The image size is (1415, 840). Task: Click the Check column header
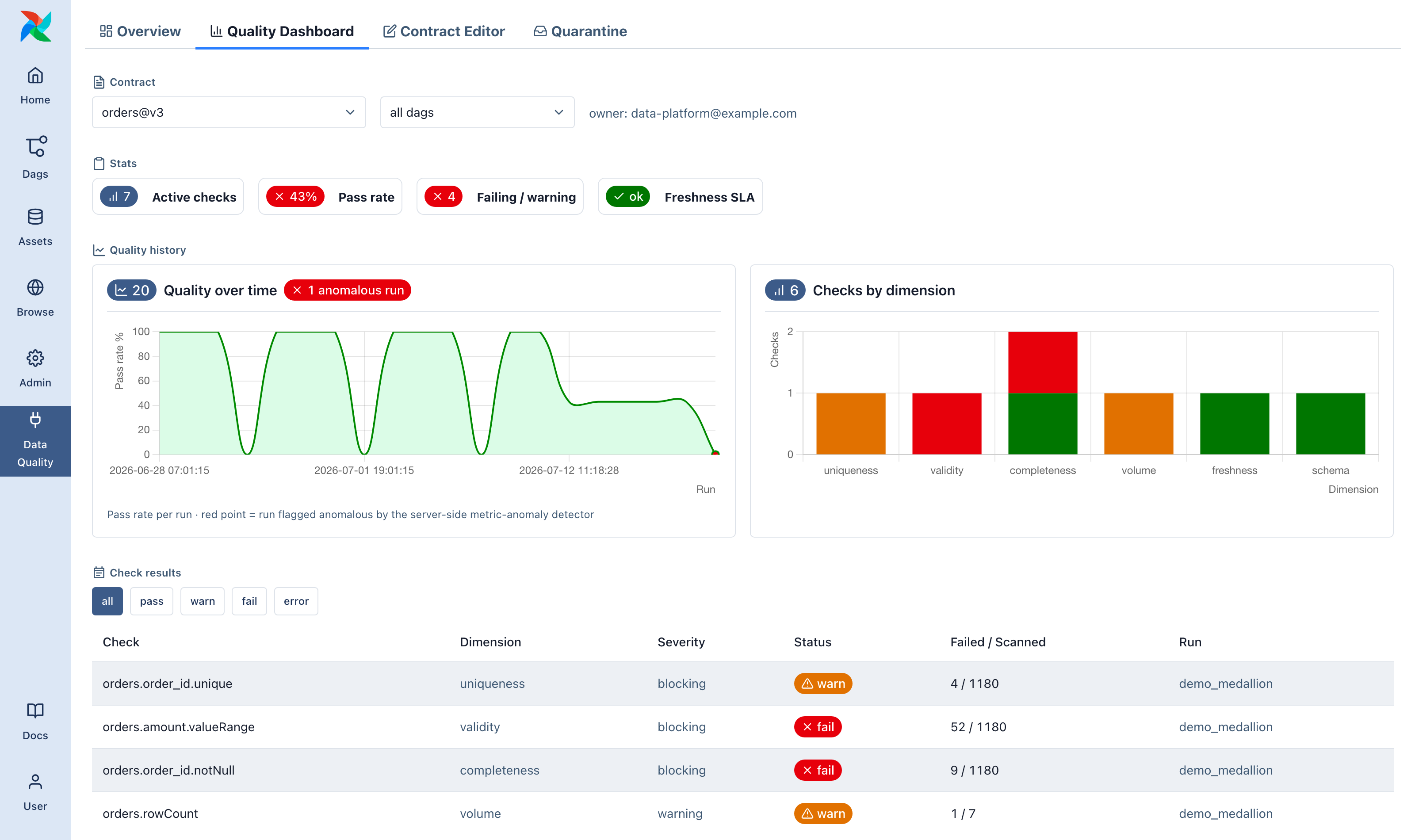[121, 642]
